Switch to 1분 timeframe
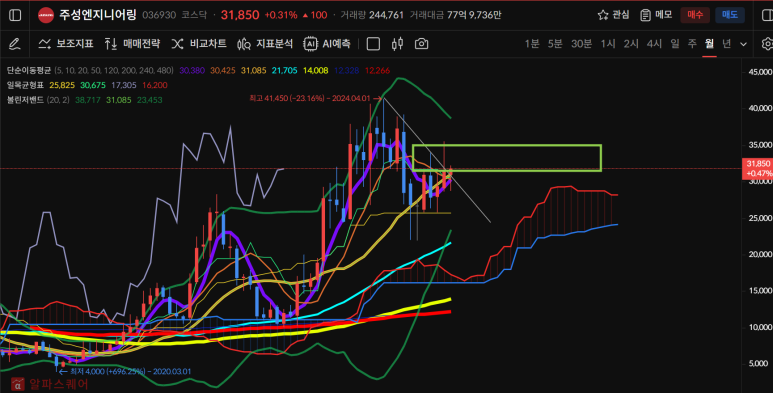The width and height of the screenshot is (773, 393). [532, 44]
